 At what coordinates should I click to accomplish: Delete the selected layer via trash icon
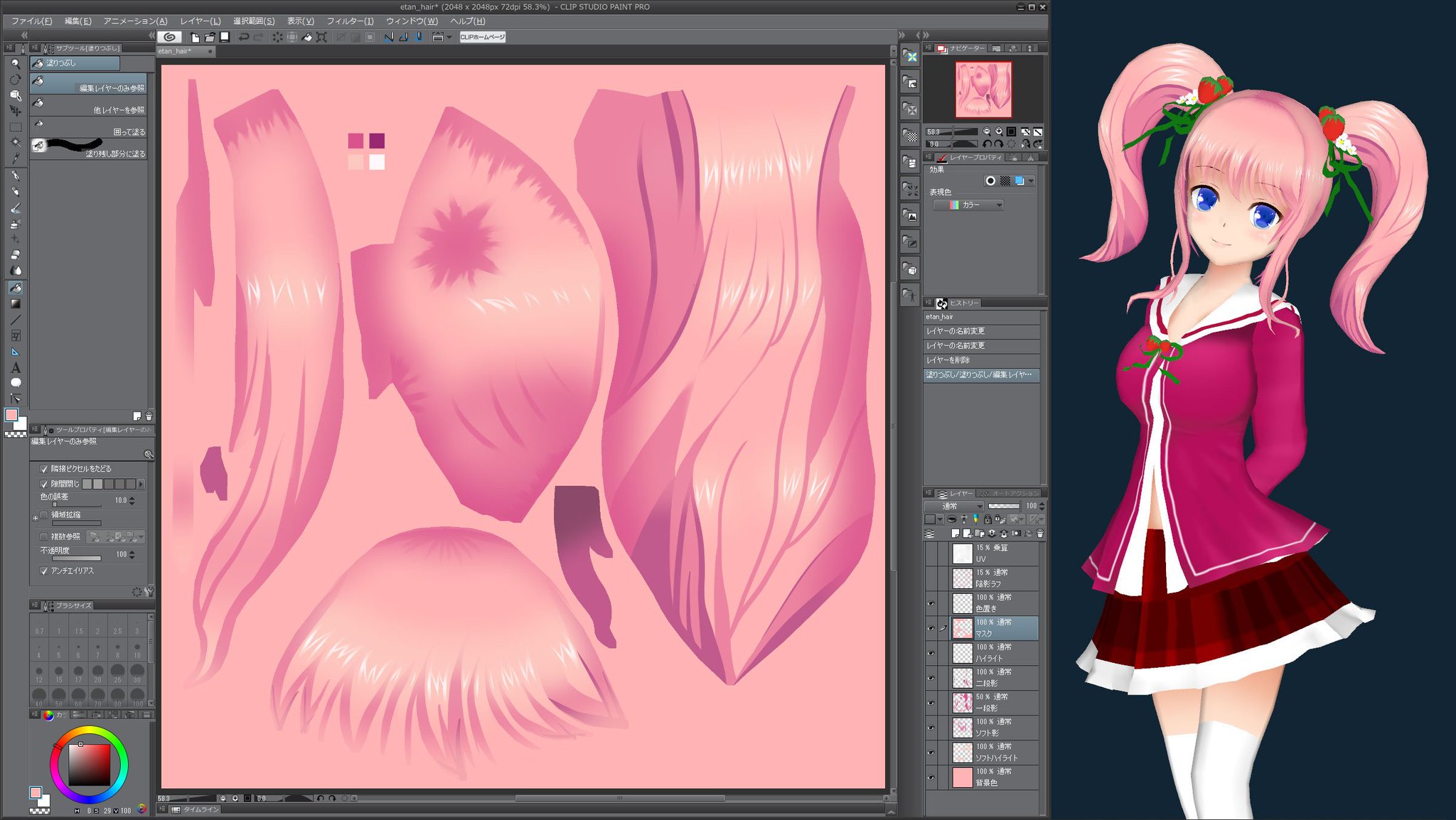point(1040,534)
